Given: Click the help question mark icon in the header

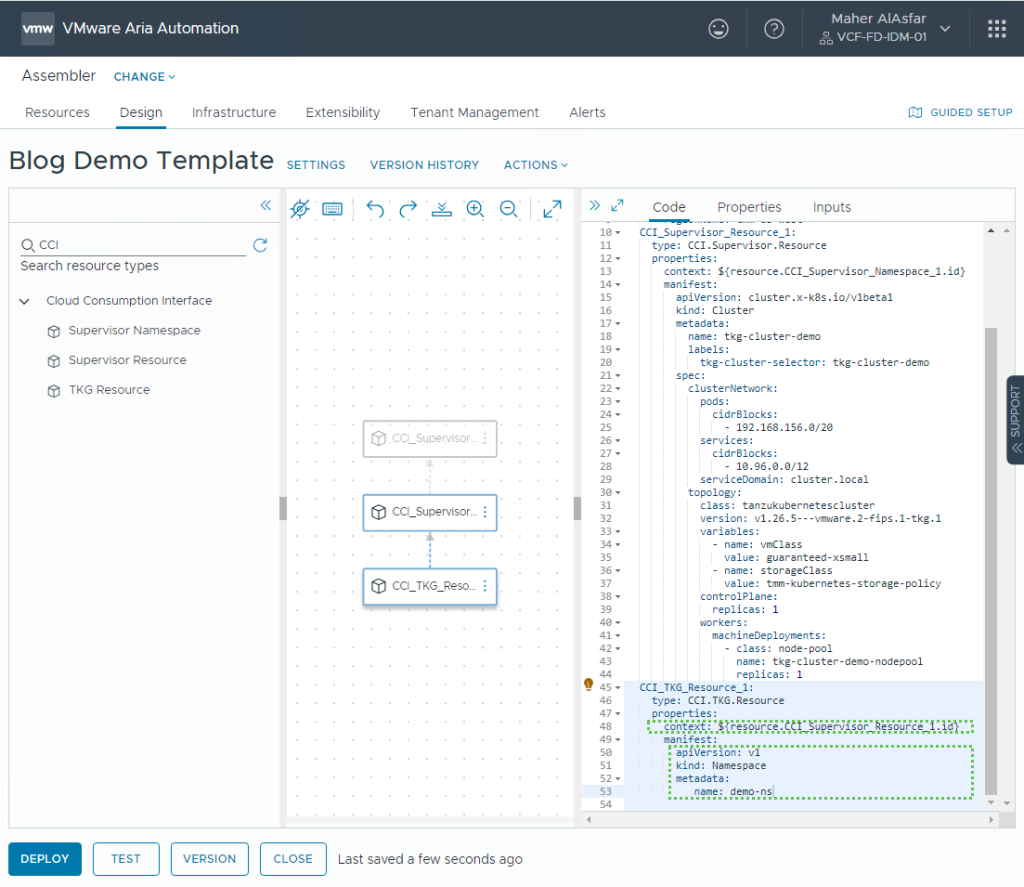Looking at the screenshot, I should [x=774, y=28].
